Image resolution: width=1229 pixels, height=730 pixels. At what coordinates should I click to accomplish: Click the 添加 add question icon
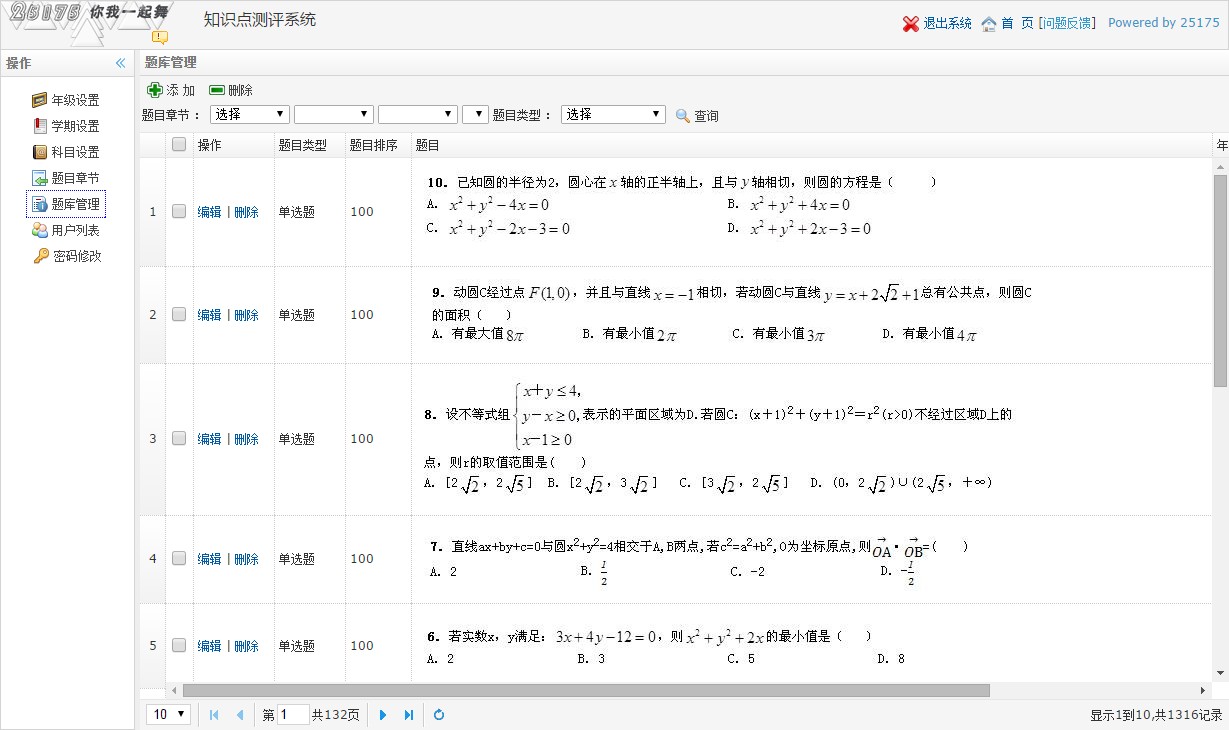[155, 89]
